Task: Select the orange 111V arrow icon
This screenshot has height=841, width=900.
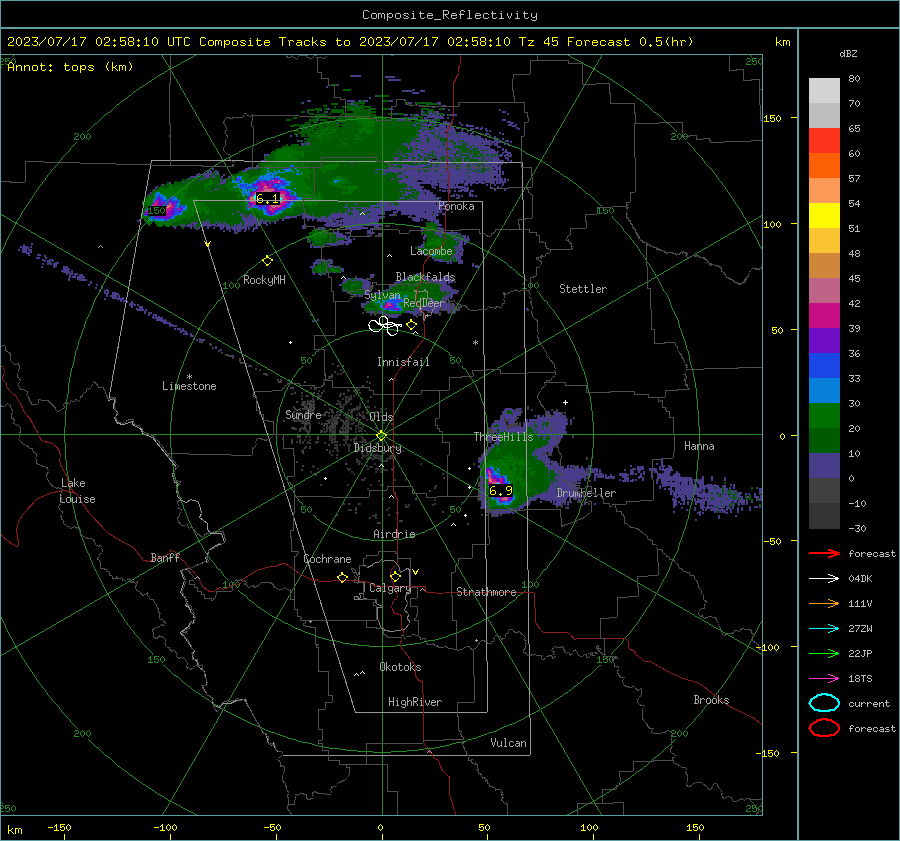Action: pos(824,603)
